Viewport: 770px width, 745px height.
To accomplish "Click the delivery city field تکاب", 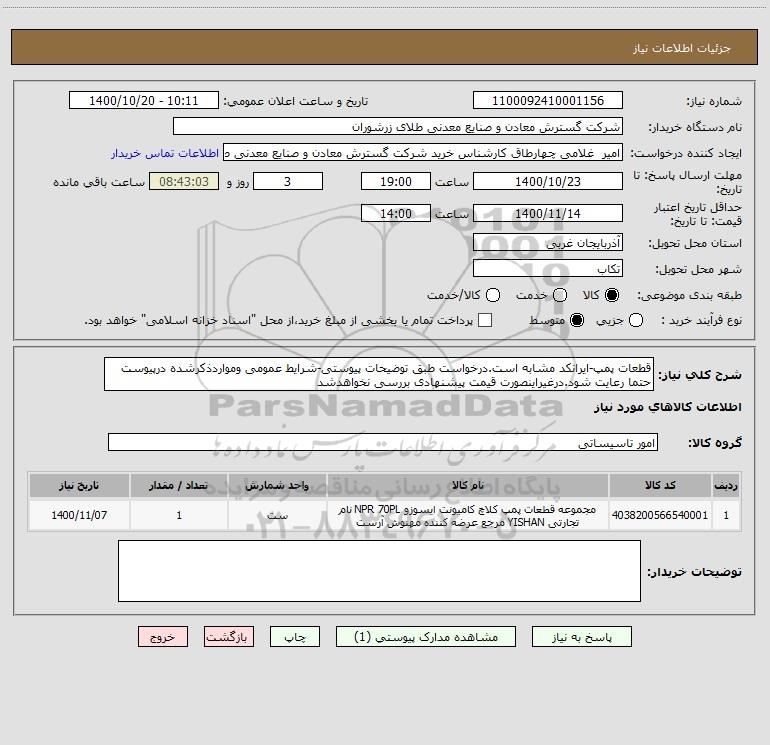I will [548, 269].
